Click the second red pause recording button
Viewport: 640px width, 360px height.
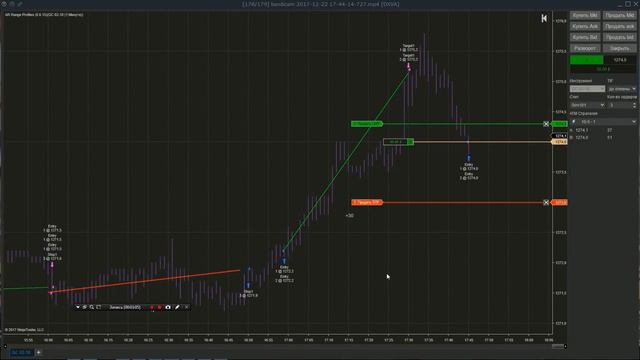point(159,307)
